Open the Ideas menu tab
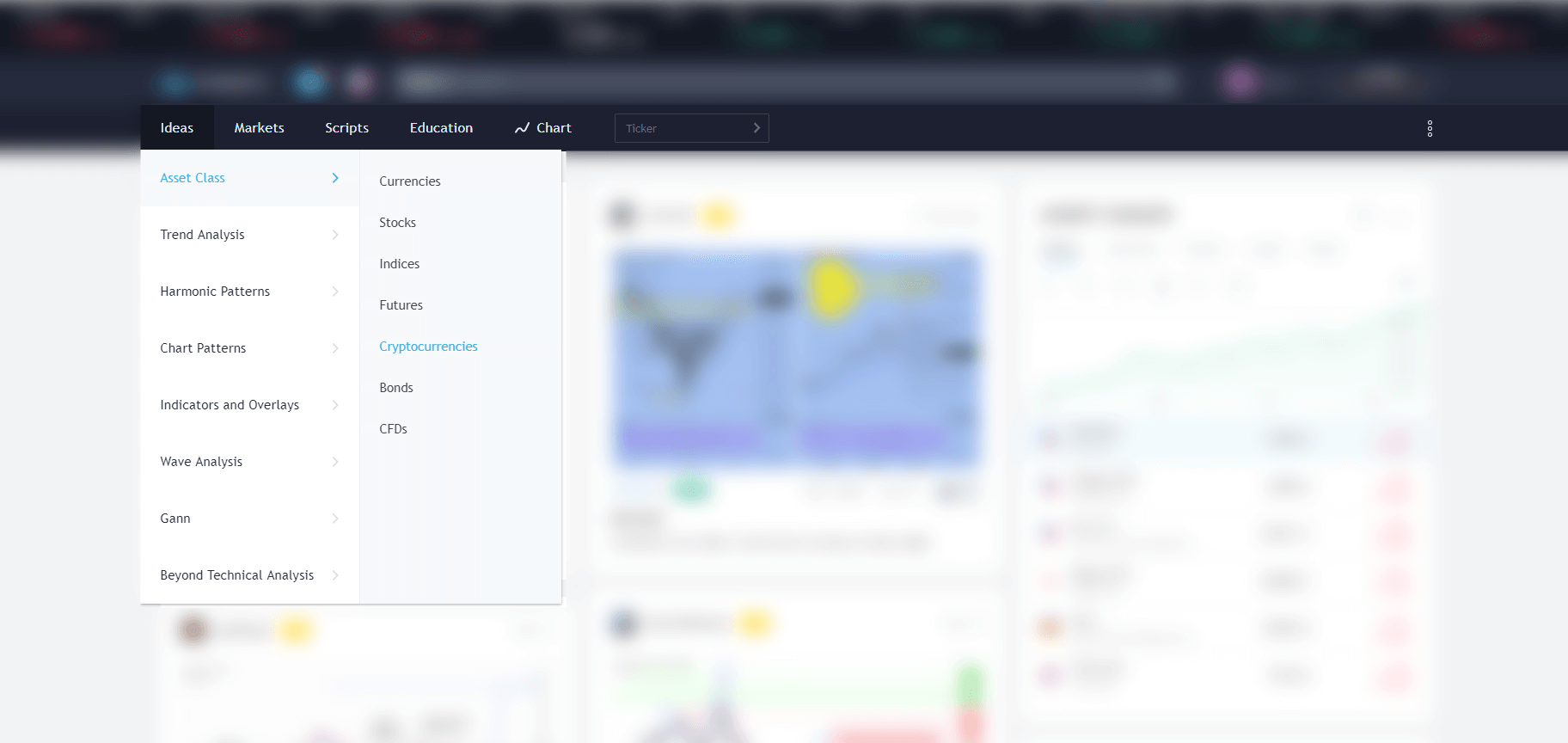Screen dimensions: 1568x743 pyautogui.click(x=177, y=128)
